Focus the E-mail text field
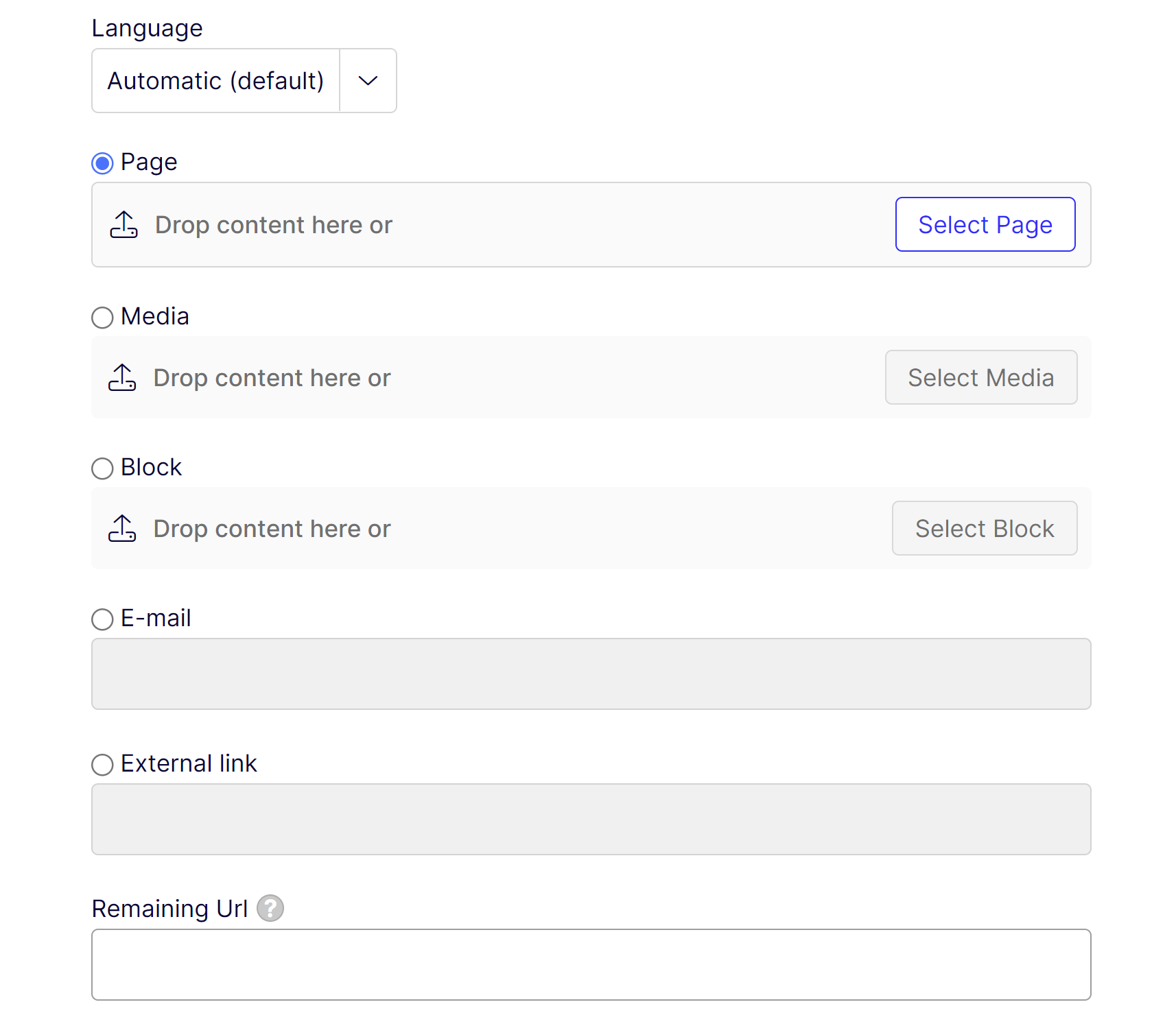This screenshot has height=1024, width=1176. click(591, 674)
